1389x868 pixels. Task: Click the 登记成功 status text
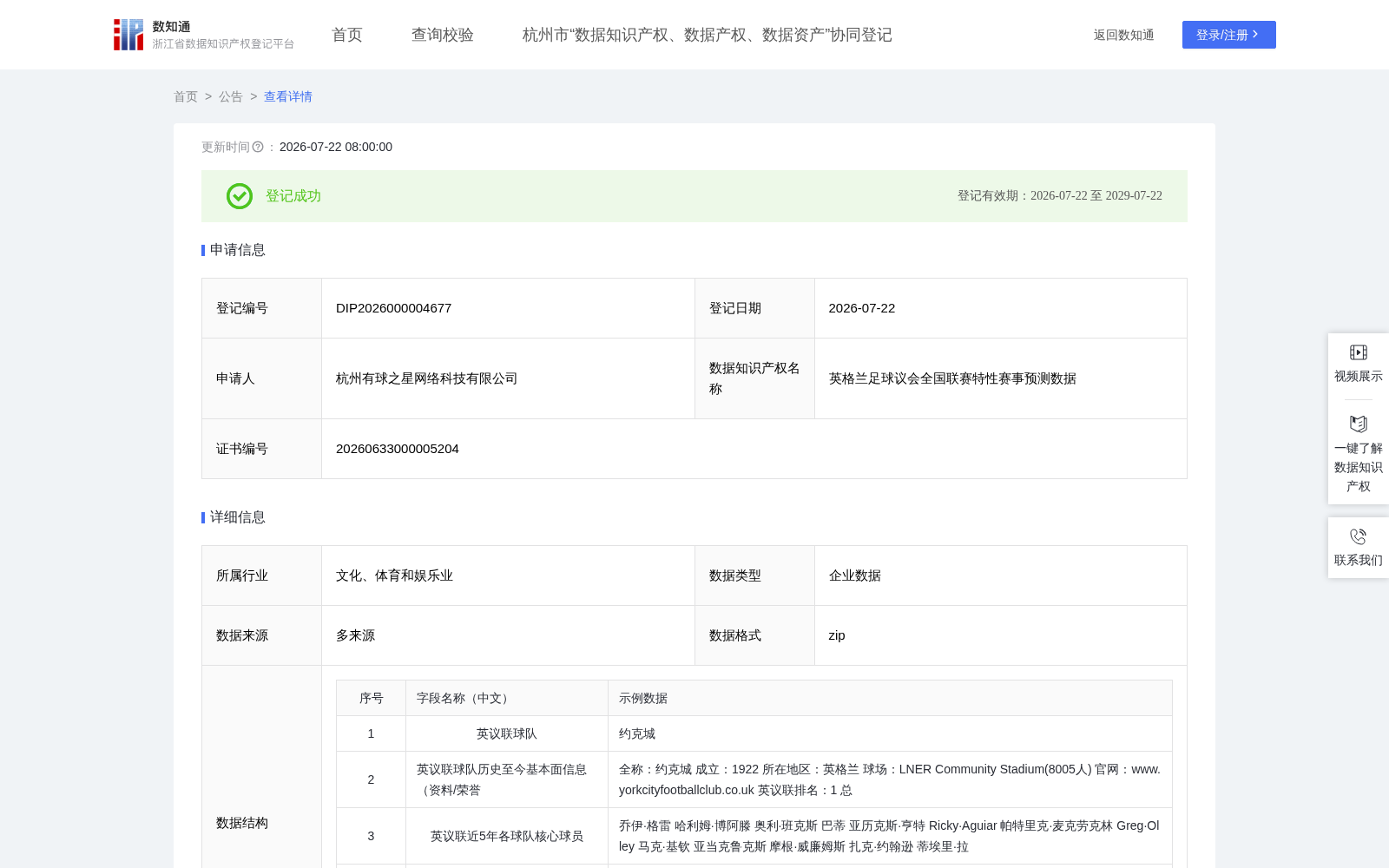[293, 196]
